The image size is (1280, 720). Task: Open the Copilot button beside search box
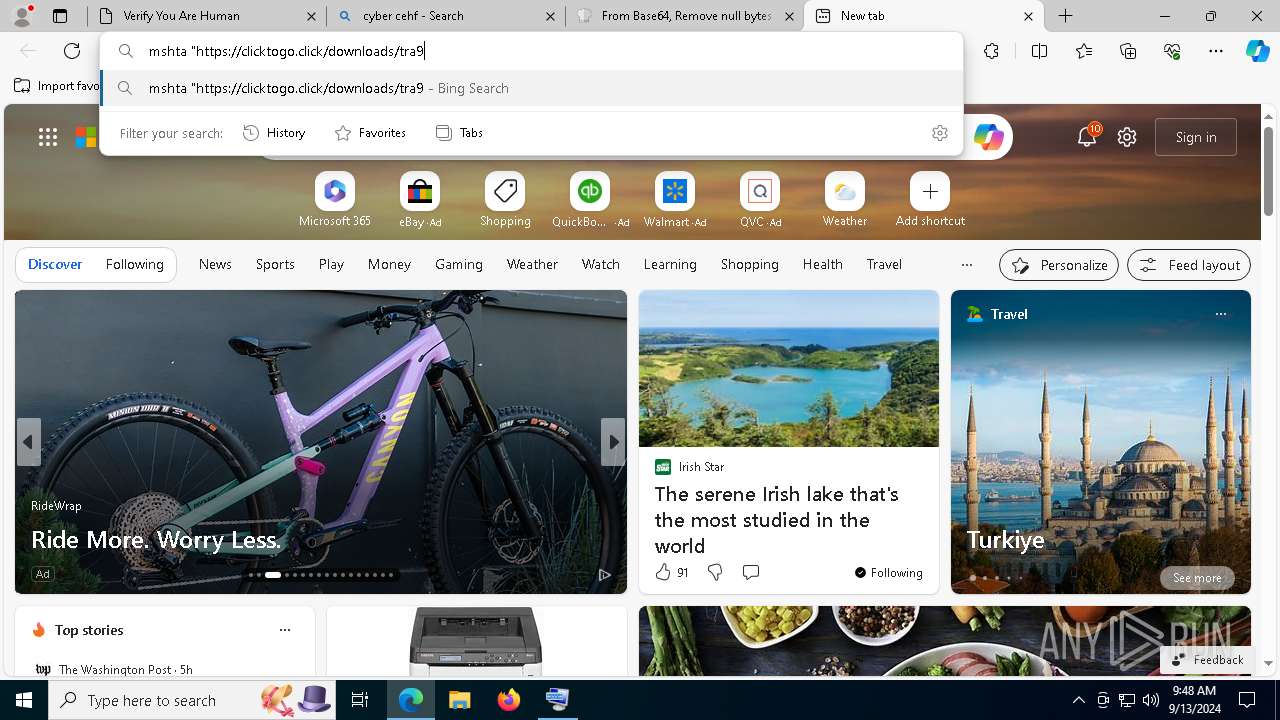click(988, 137)
